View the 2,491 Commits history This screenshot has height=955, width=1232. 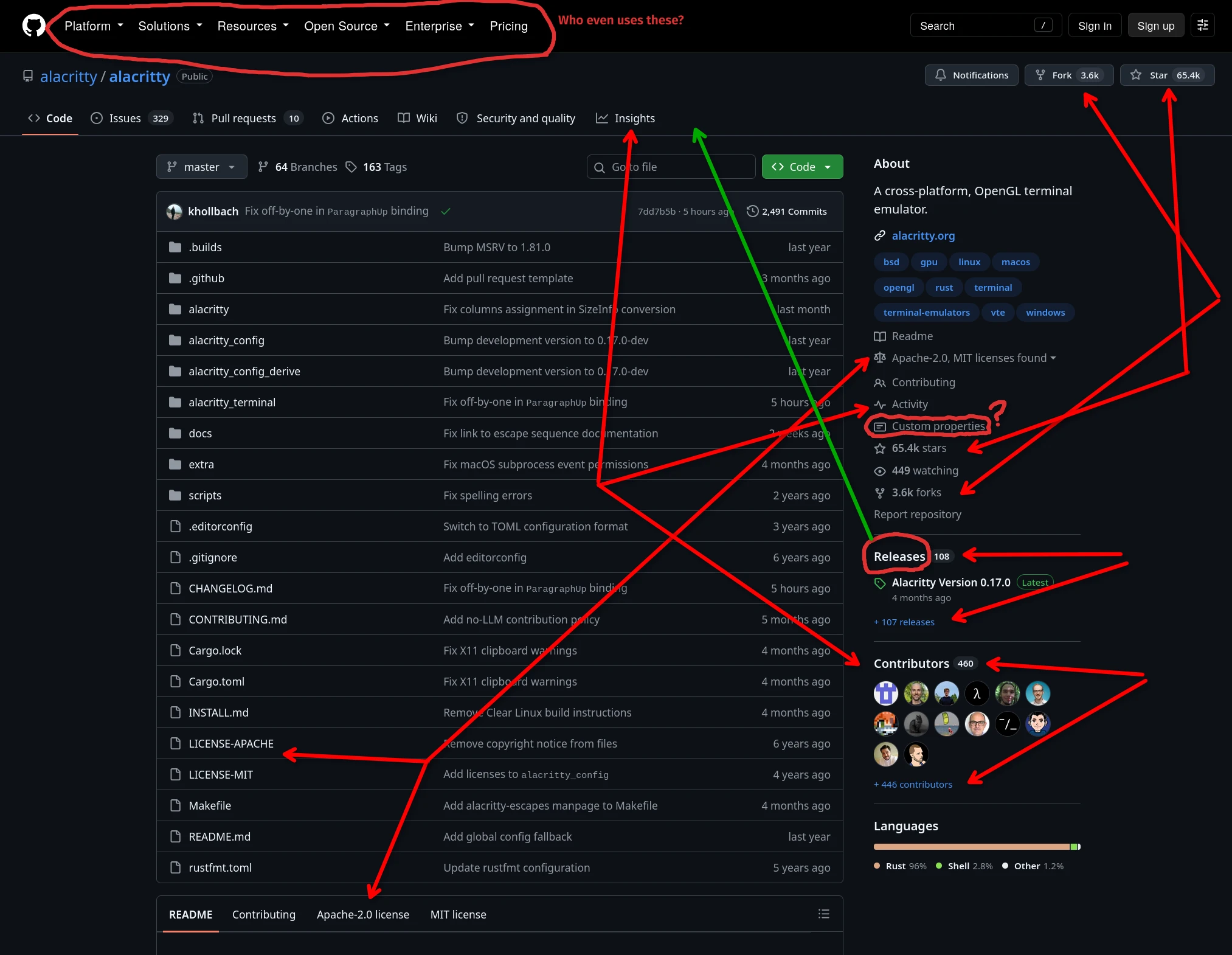[x=787, y=211]
